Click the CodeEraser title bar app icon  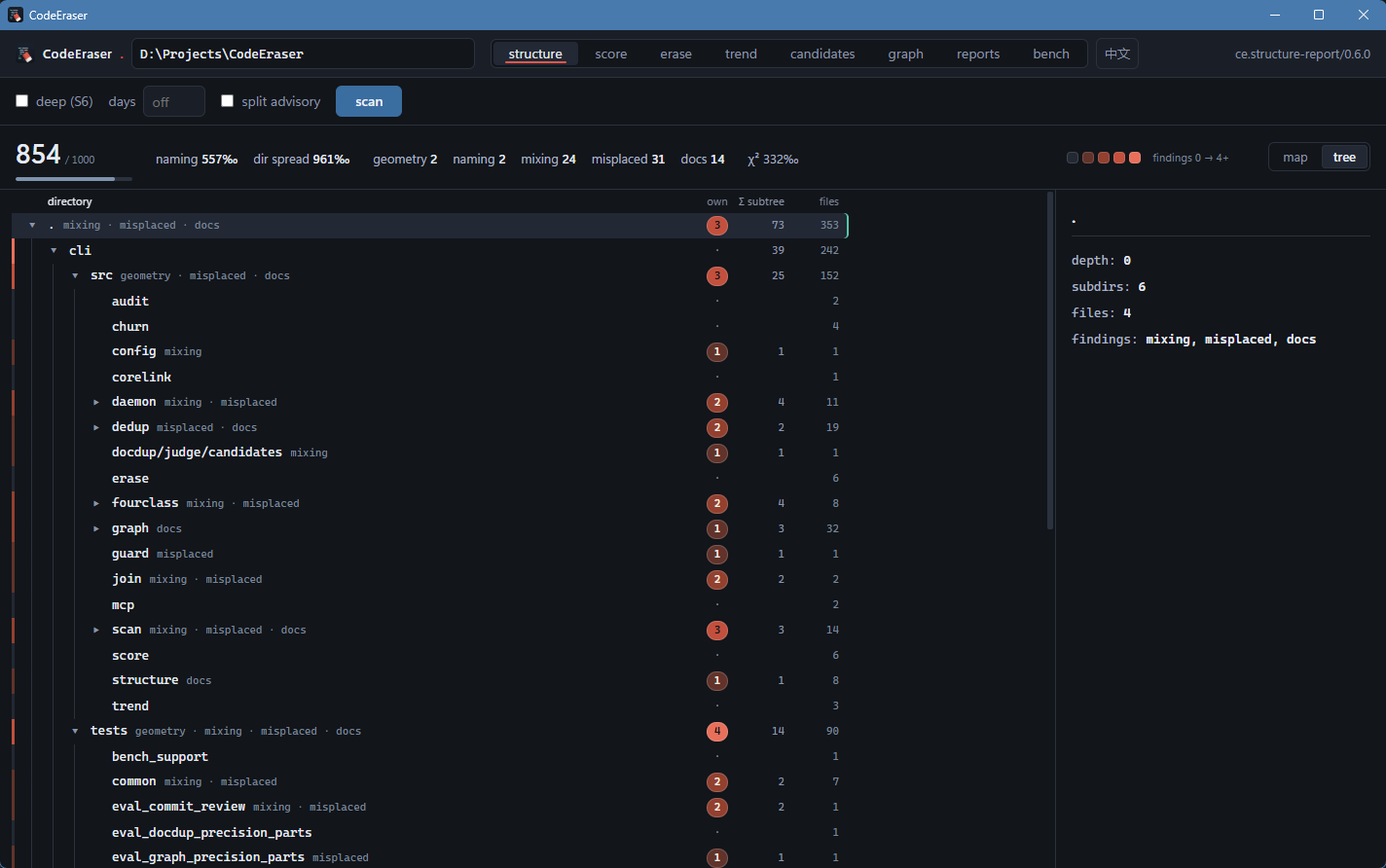point(16,15)
